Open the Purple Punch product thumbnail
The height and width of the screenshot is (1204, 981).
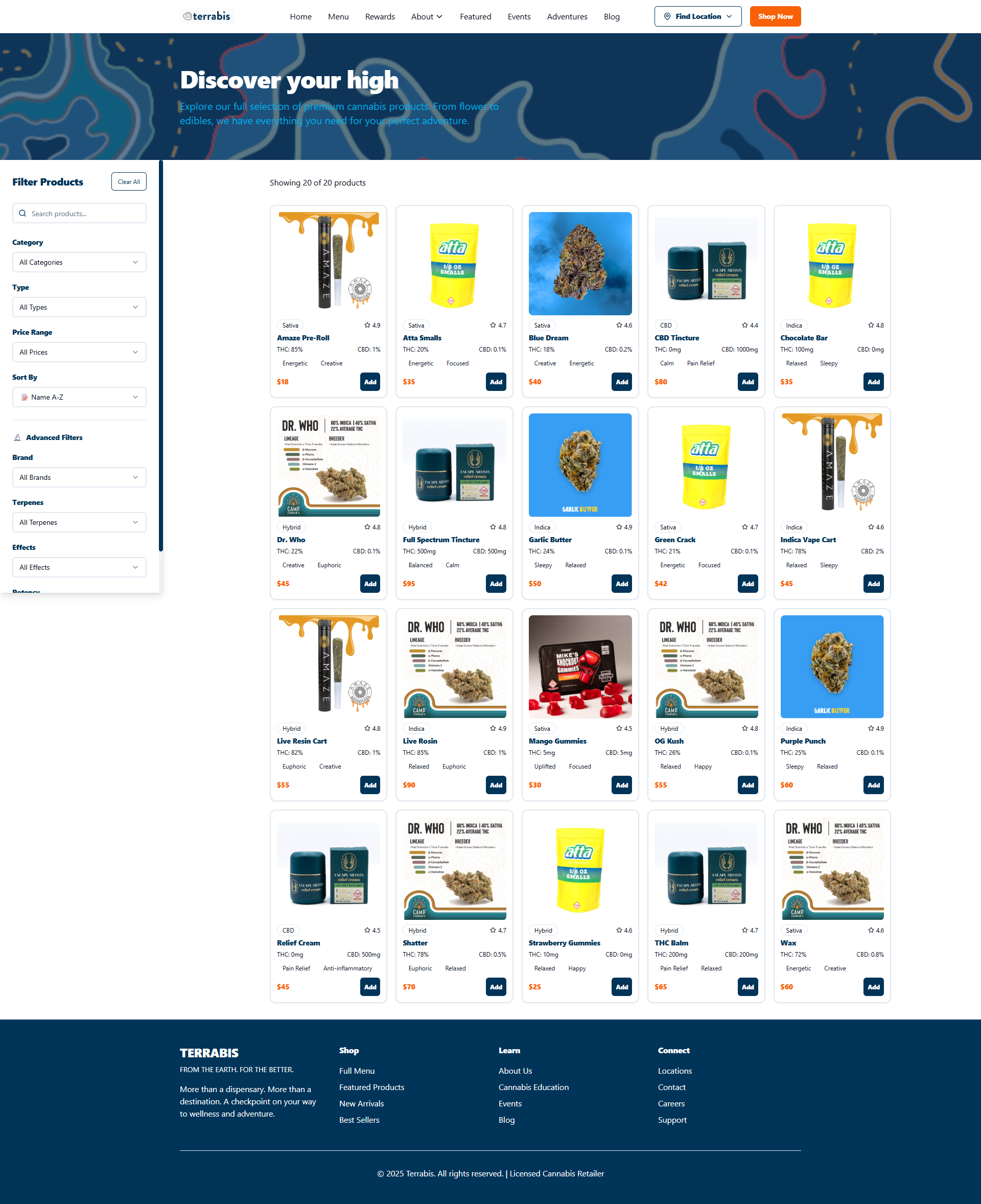tap(831, 666)
